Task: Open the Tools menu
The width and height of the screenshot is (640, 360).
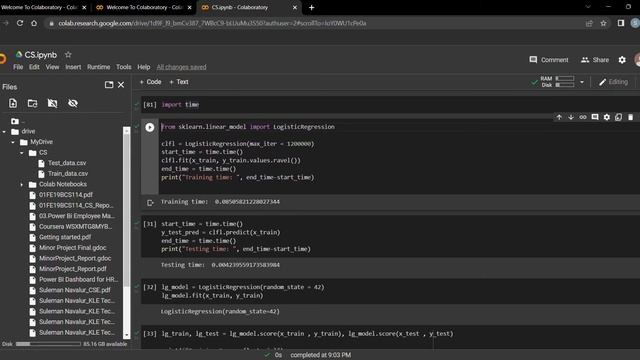Action: coord(124,67)
